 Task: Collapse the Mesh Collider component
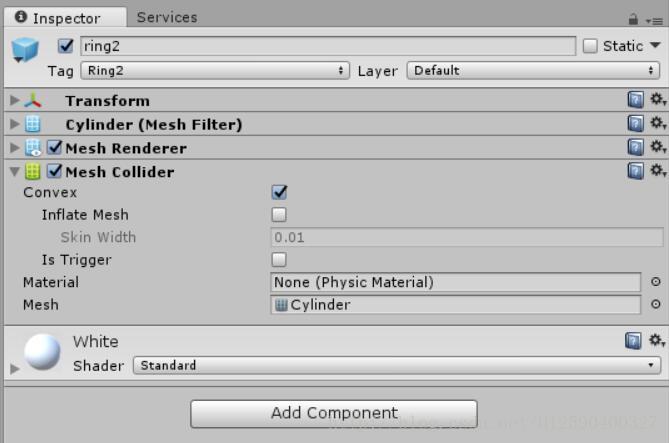(15, 172)
